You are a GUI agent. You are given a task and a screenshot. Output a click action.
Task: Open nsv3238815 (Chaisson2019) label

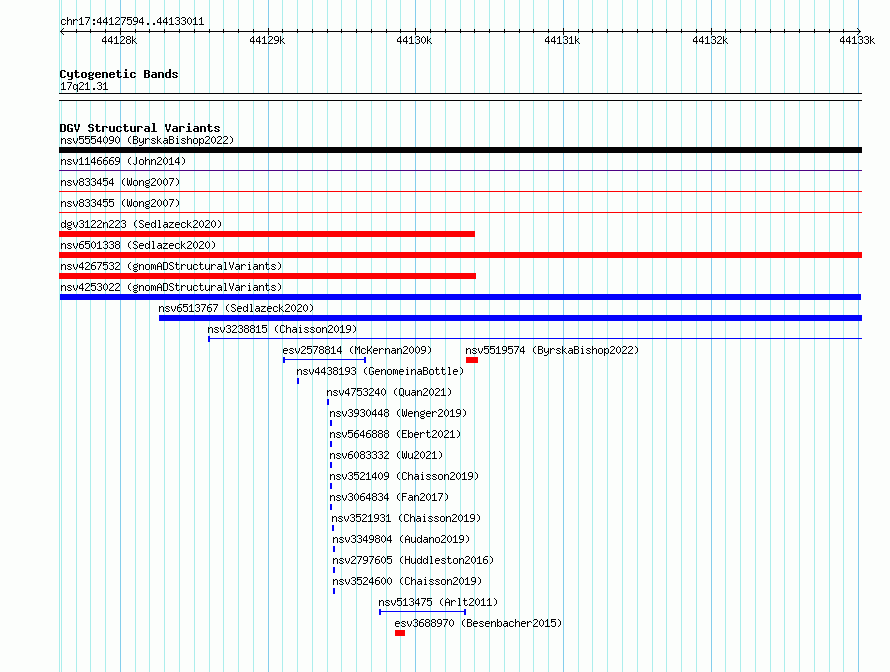[282, 329]
